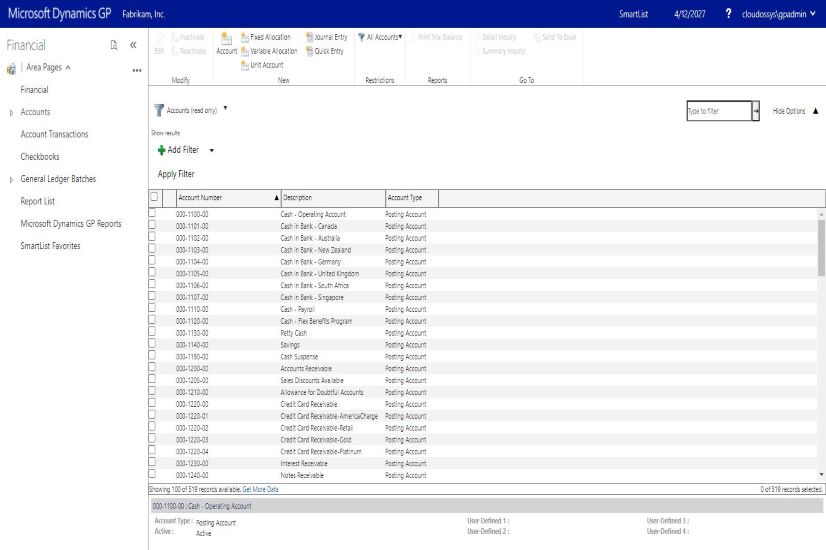
Task: Expand the General Ledger Batches node
Action: point(11,180)
